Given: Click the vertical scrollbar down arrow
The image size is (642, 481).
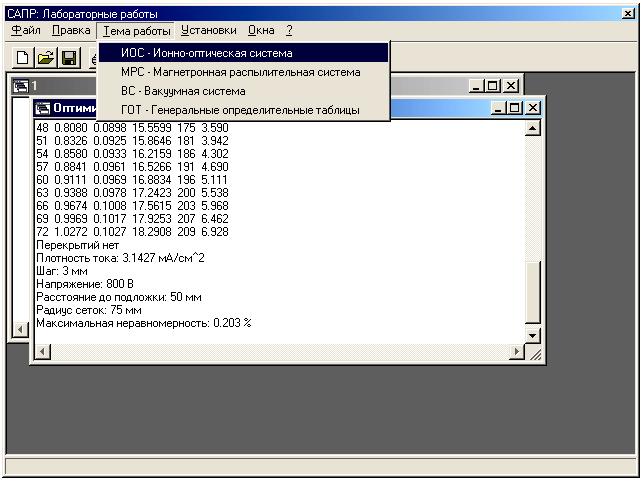Looking at the screenshot, I should point(532,336).
